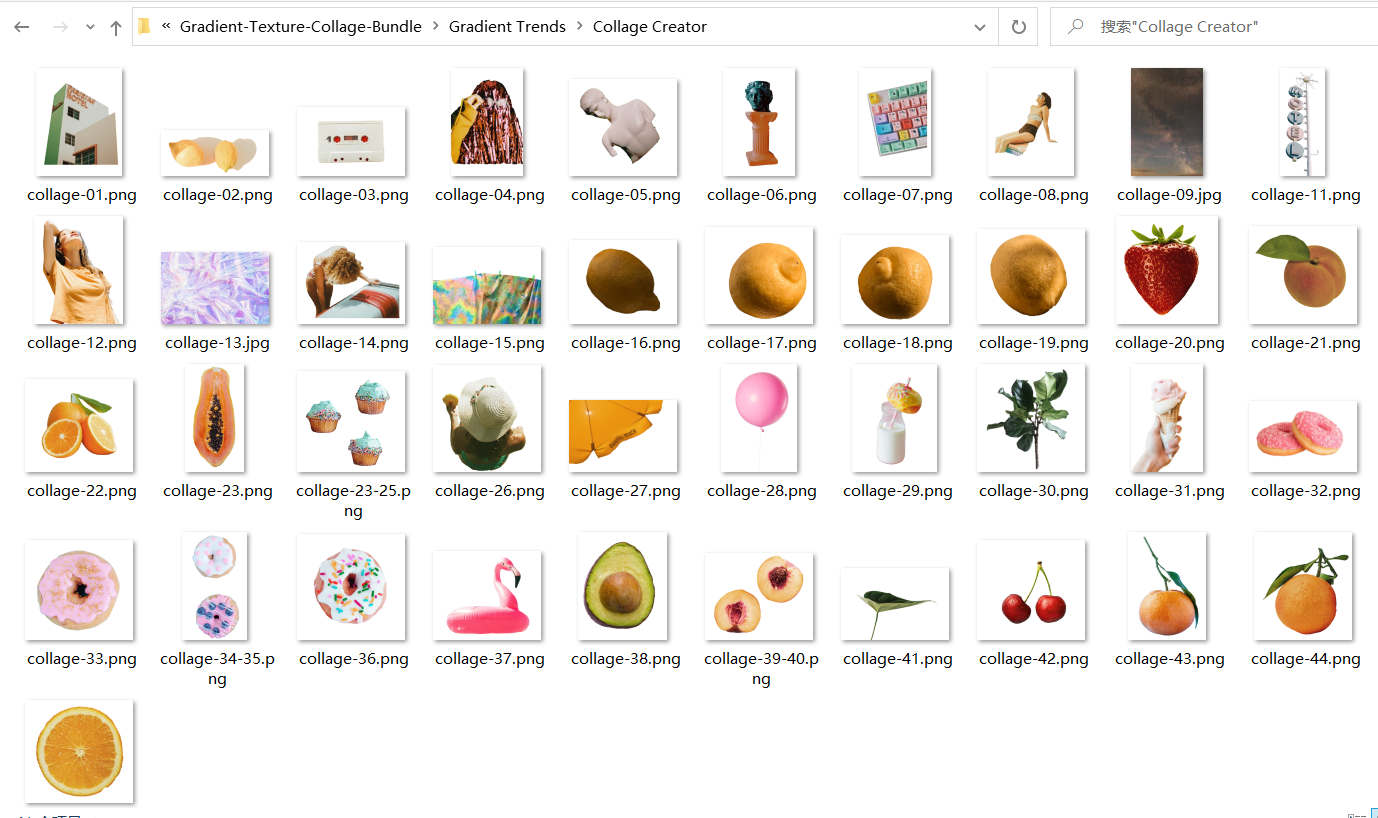Select the yellow umbrella collage-27.png
Screen dimensions: 1378x818
click(x=623, y=436)
